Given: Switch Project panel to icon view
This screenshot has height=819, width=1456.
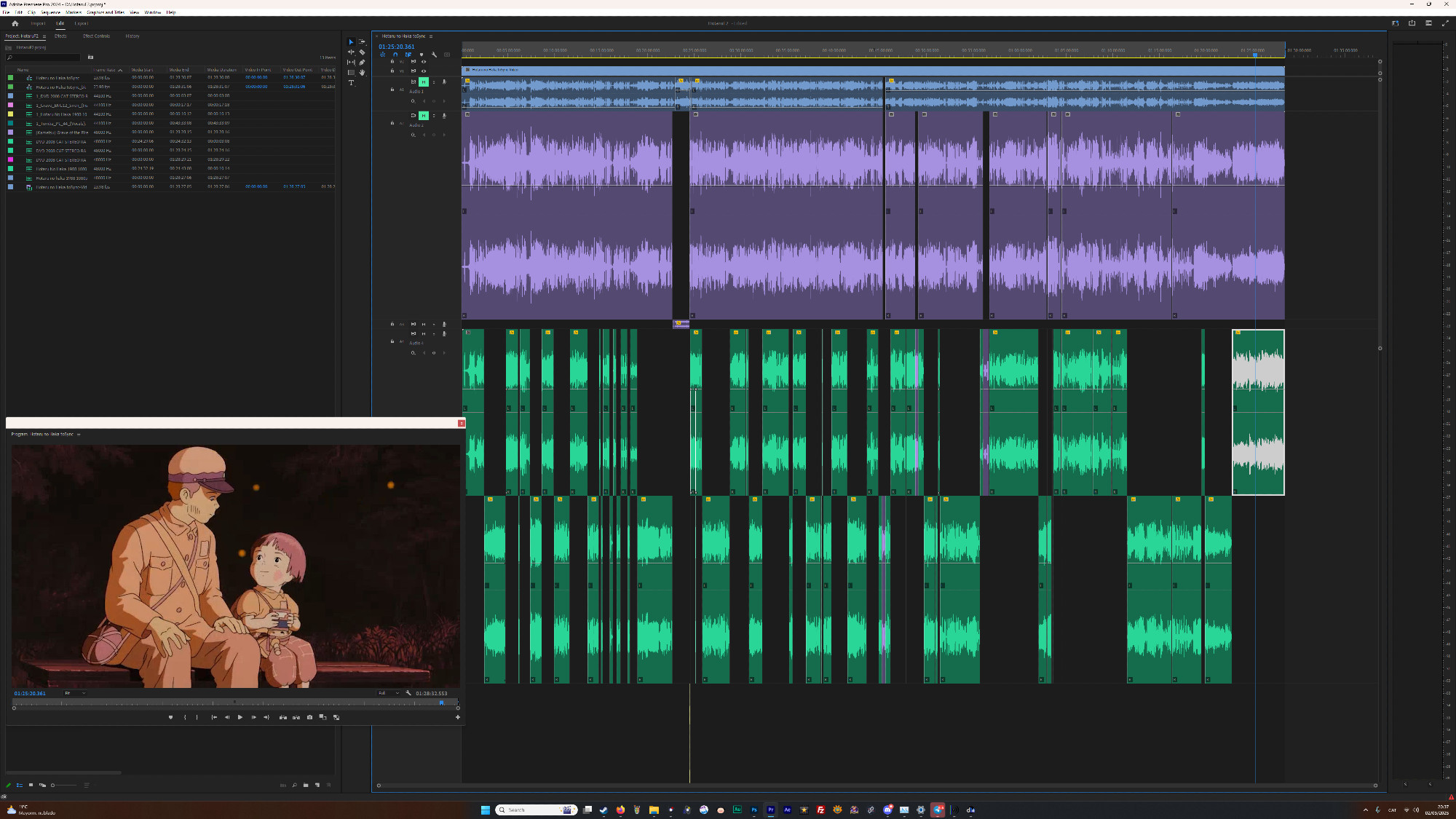Looking at the screenshot, I should [x=31, y=785].
